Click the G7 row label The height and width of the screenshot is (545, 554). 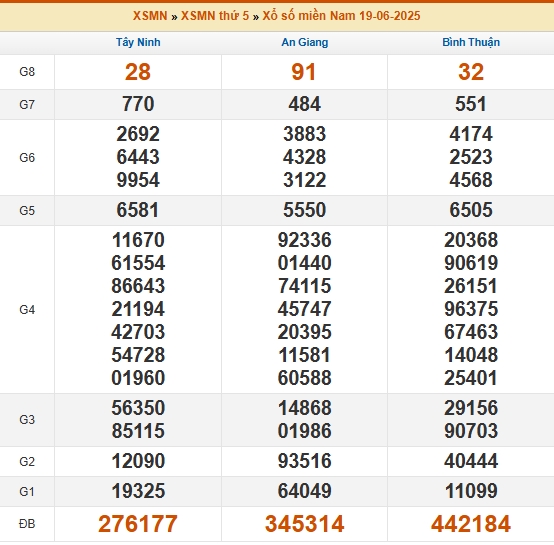click(27, 105)
